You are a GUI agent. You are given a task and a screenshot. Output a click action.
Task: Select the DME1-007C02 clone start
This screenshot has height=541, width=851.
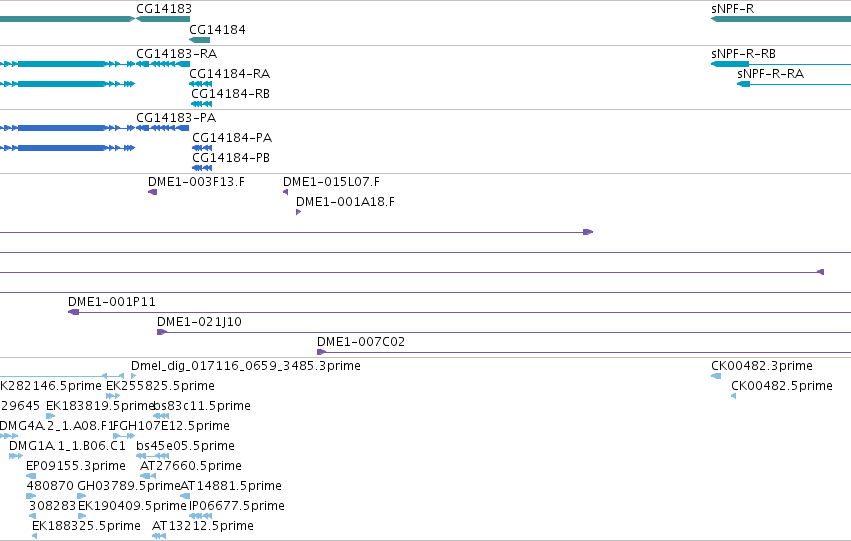321,352
